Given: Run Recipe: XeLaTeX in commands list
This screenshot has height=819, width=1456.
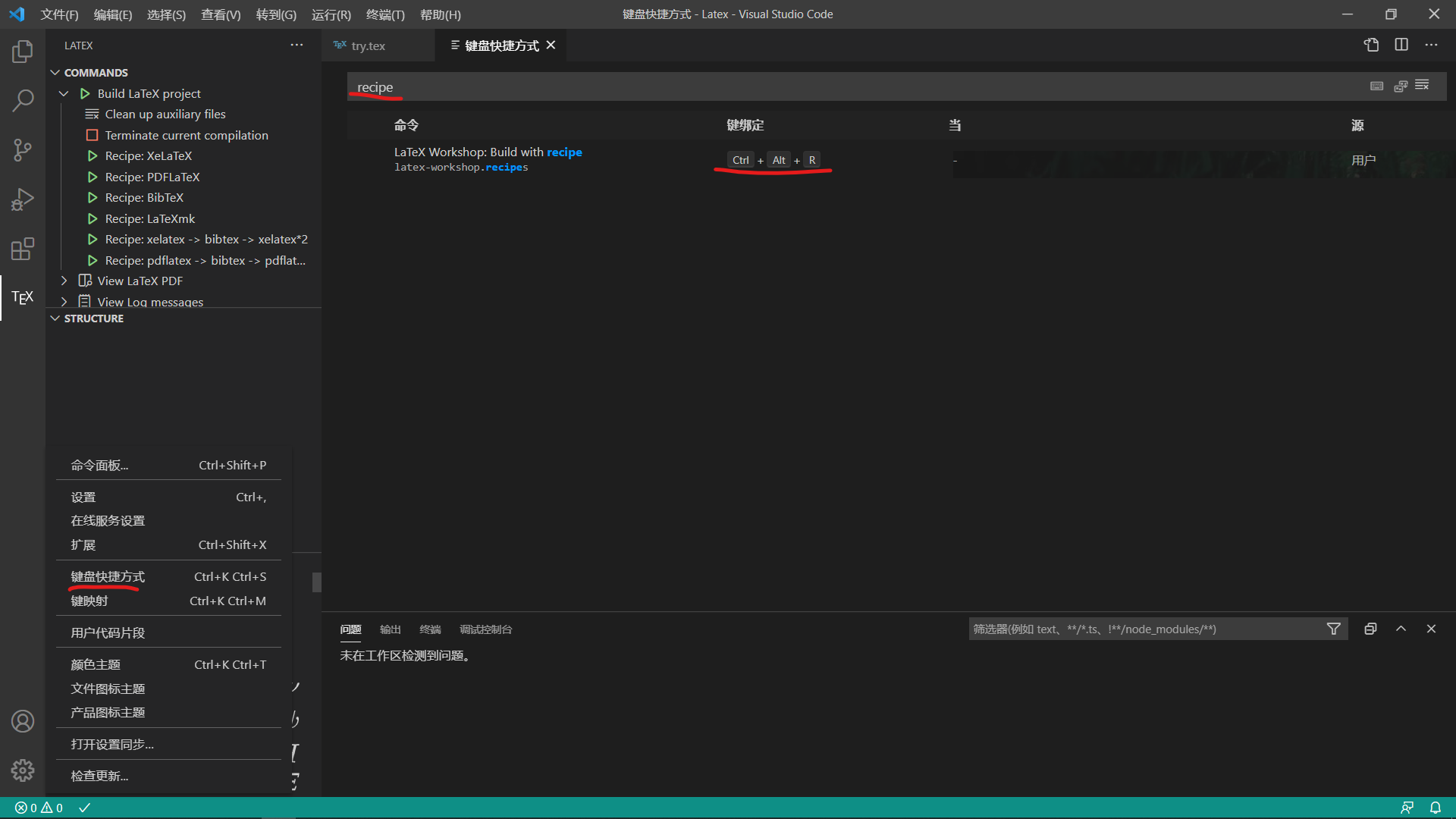Looking at the screenshot, I should point(148,155).
